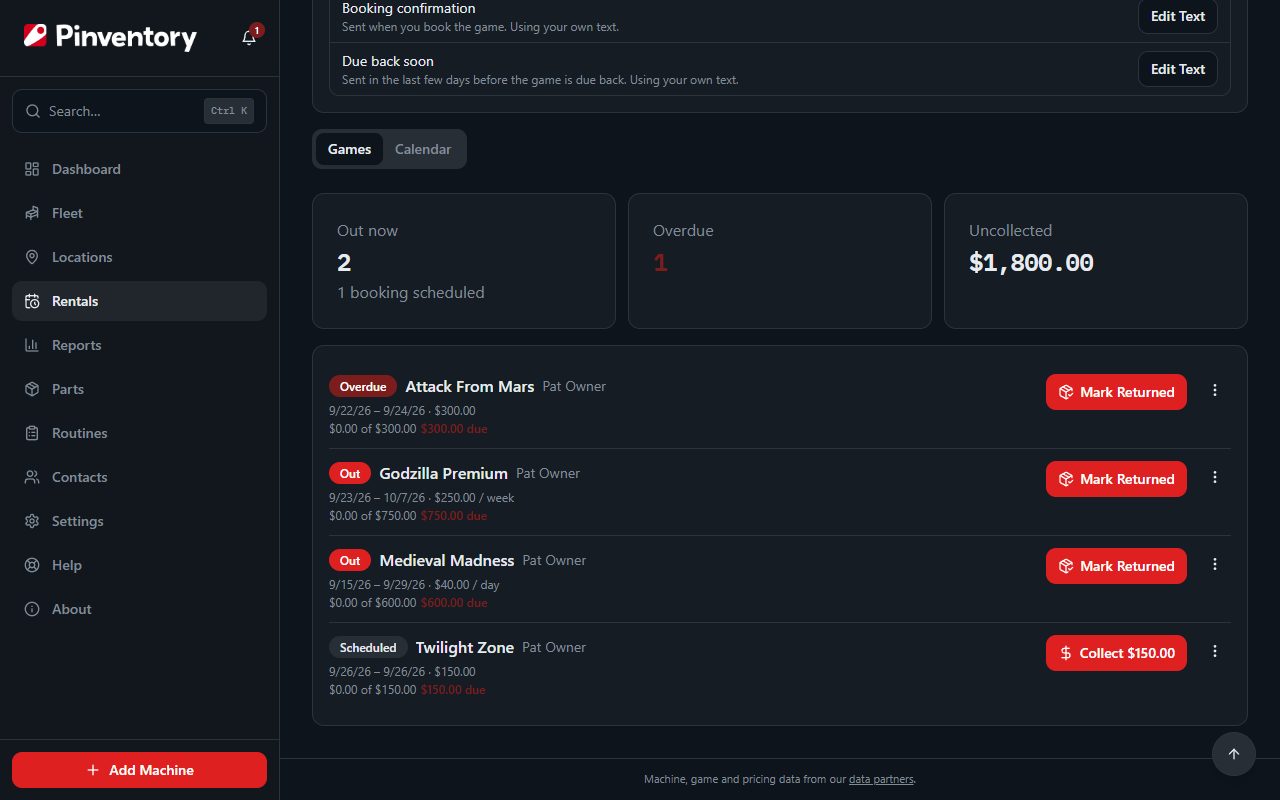
Task: Click the Rentals calendar icon
Action: [32, 301]
